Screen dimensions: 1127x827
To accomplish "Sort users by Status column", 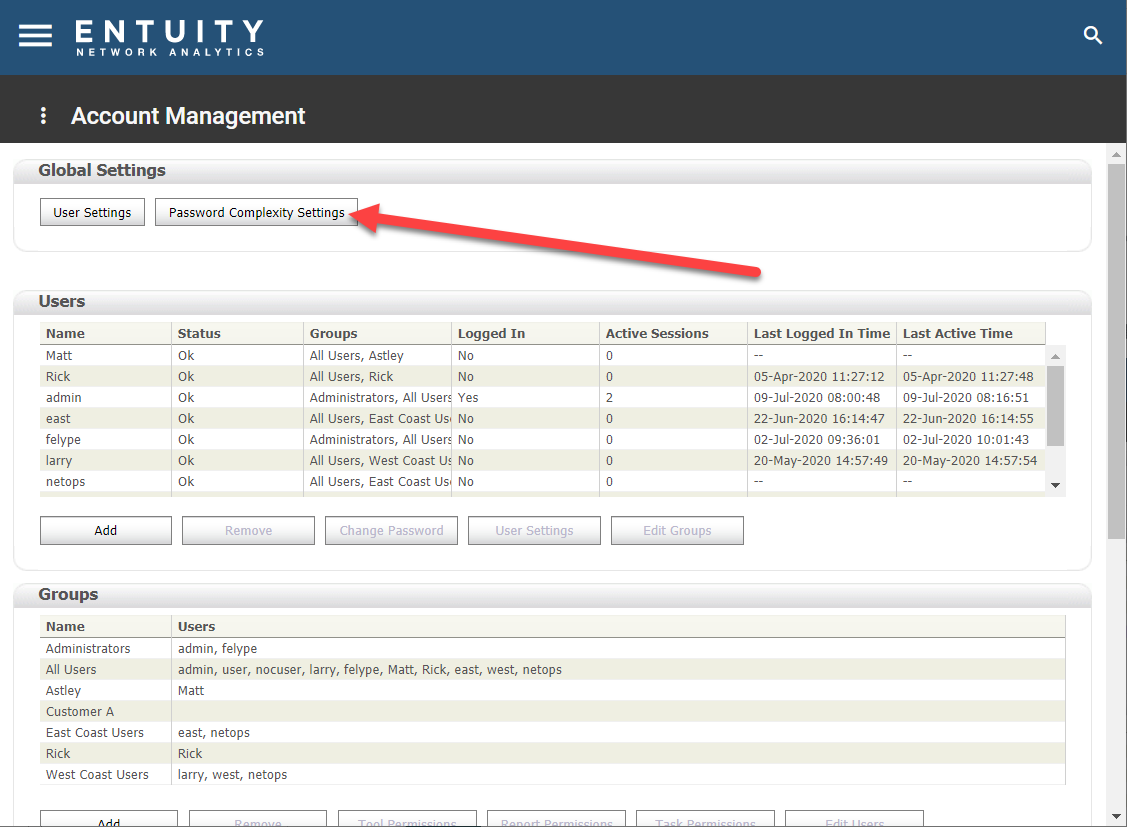I will pos(237,333).
